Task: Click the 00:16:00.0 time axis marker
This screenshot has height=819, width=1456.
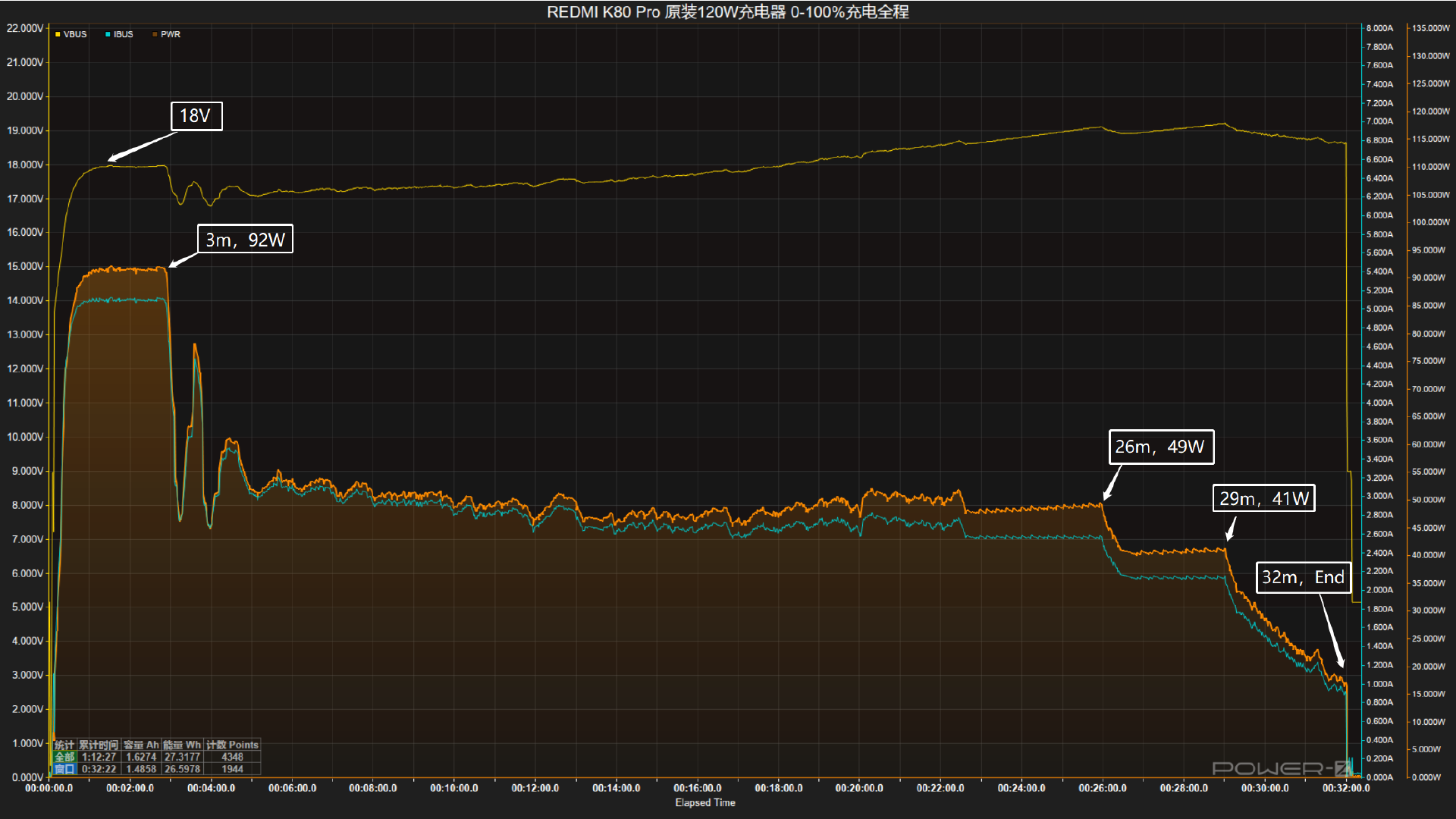Action: tap(697, 788)
